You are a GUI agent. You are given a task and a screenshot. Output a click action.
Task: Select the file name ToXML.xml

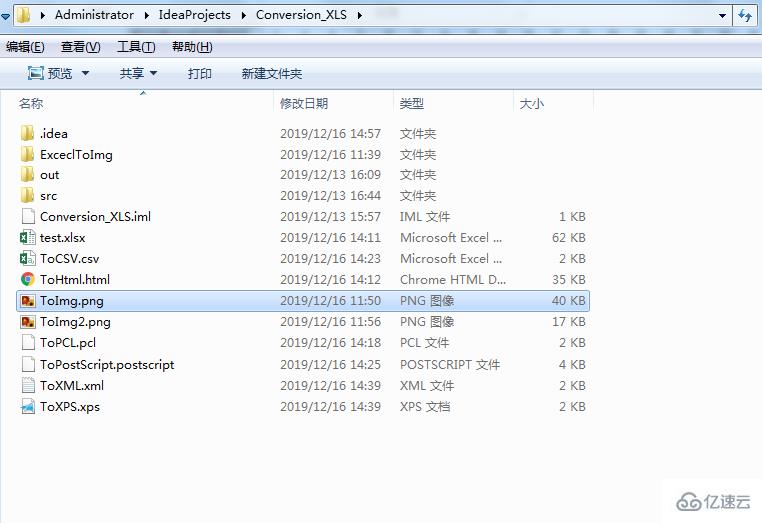pos(72,385)
